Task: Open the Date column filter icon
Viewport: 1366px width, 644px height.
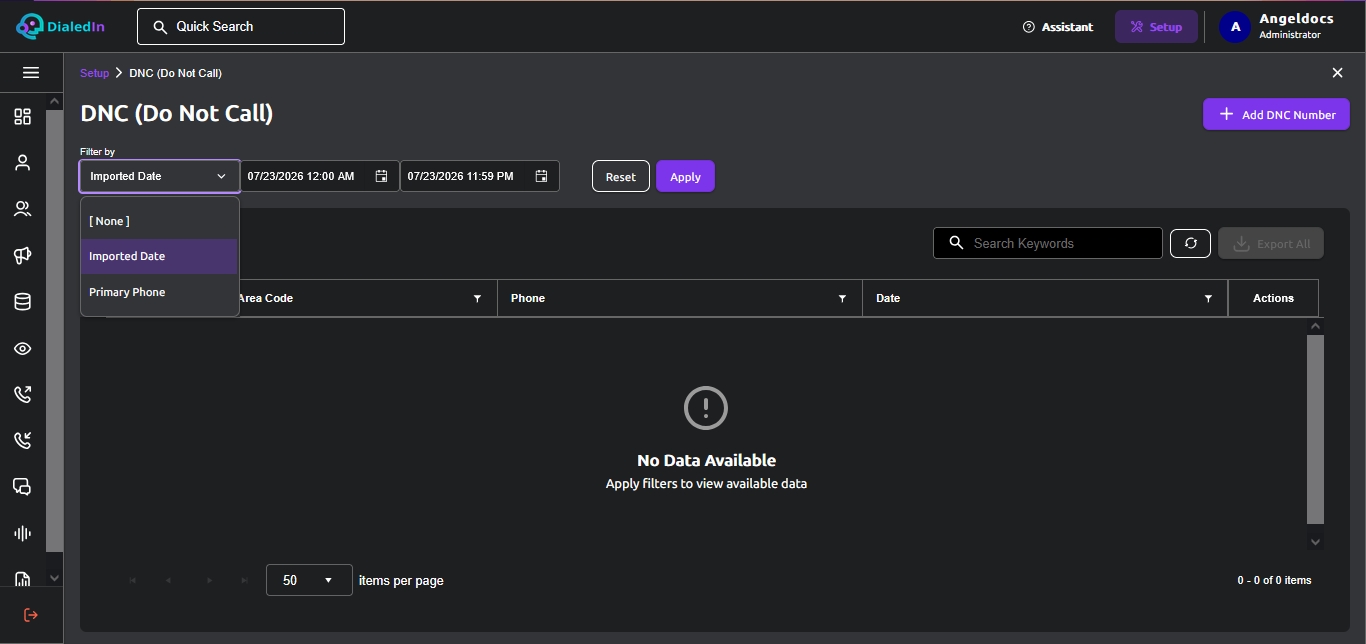Action: [x=1208, y=299]
